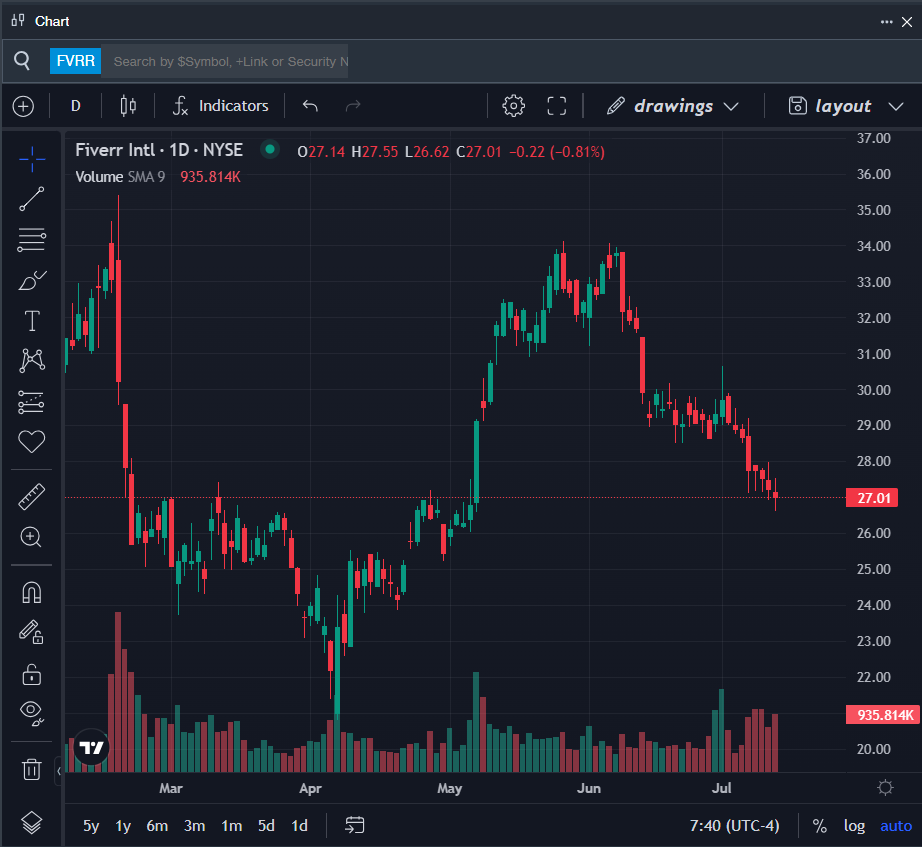Click the trash can remove drawings icon

coord(31,769)
